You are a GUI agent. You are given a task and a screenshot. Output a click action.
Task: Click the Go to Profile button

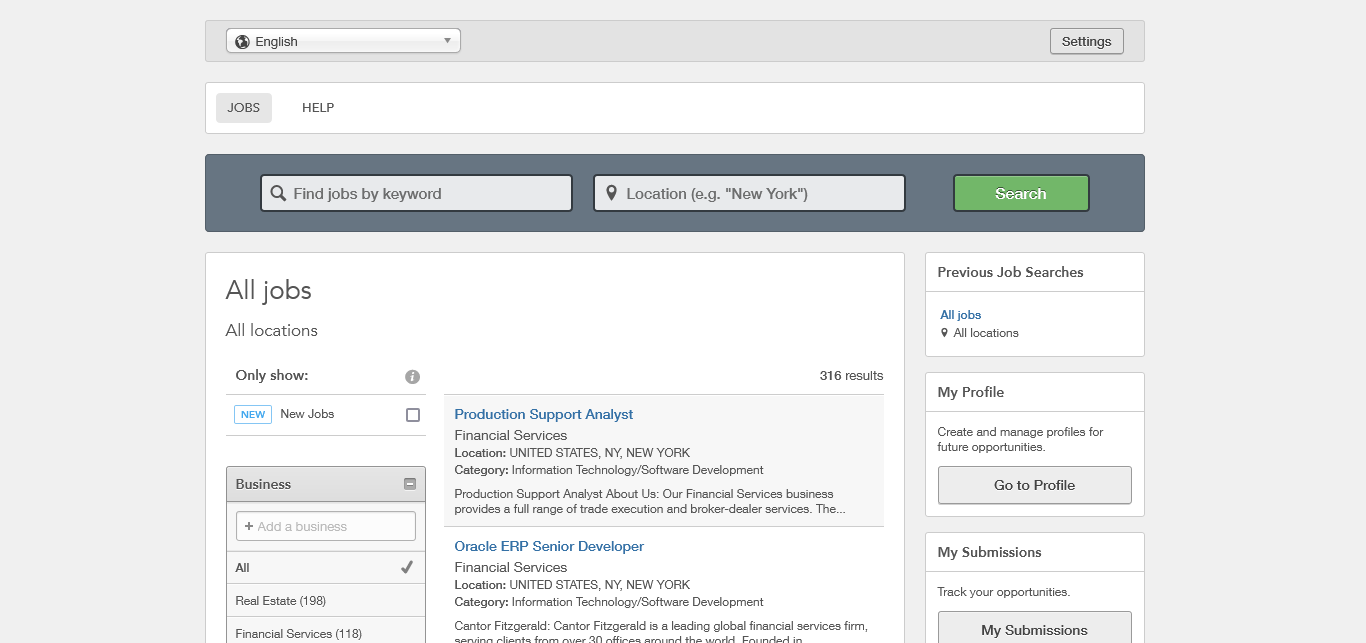pyautogui.click(x=1034, y=485)
